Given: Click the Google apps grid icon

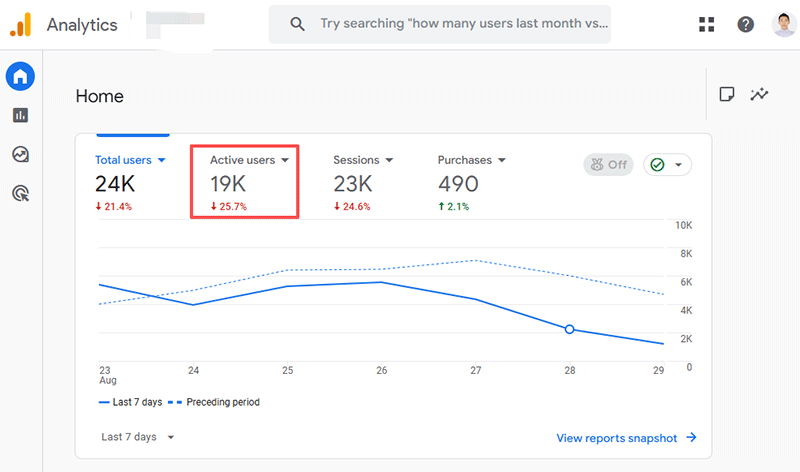Looking at the screenshot, I should [x=706, y=24].
